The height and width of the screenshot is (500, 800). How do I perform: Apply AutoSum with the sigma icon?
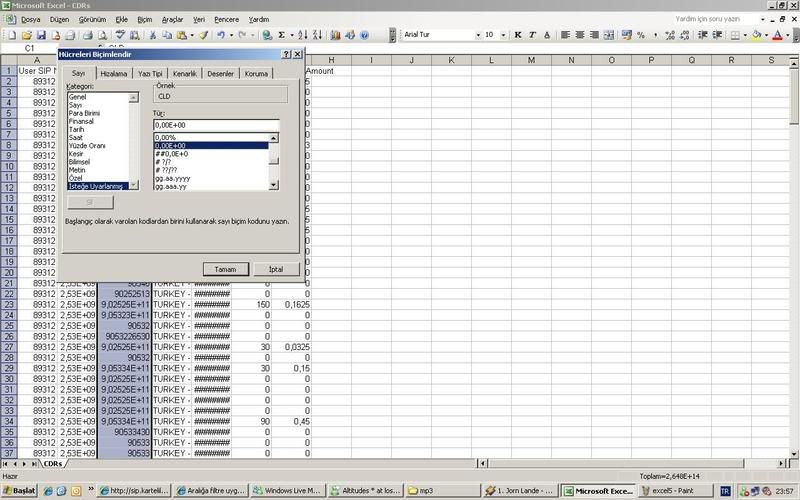(x=281, y=35)
